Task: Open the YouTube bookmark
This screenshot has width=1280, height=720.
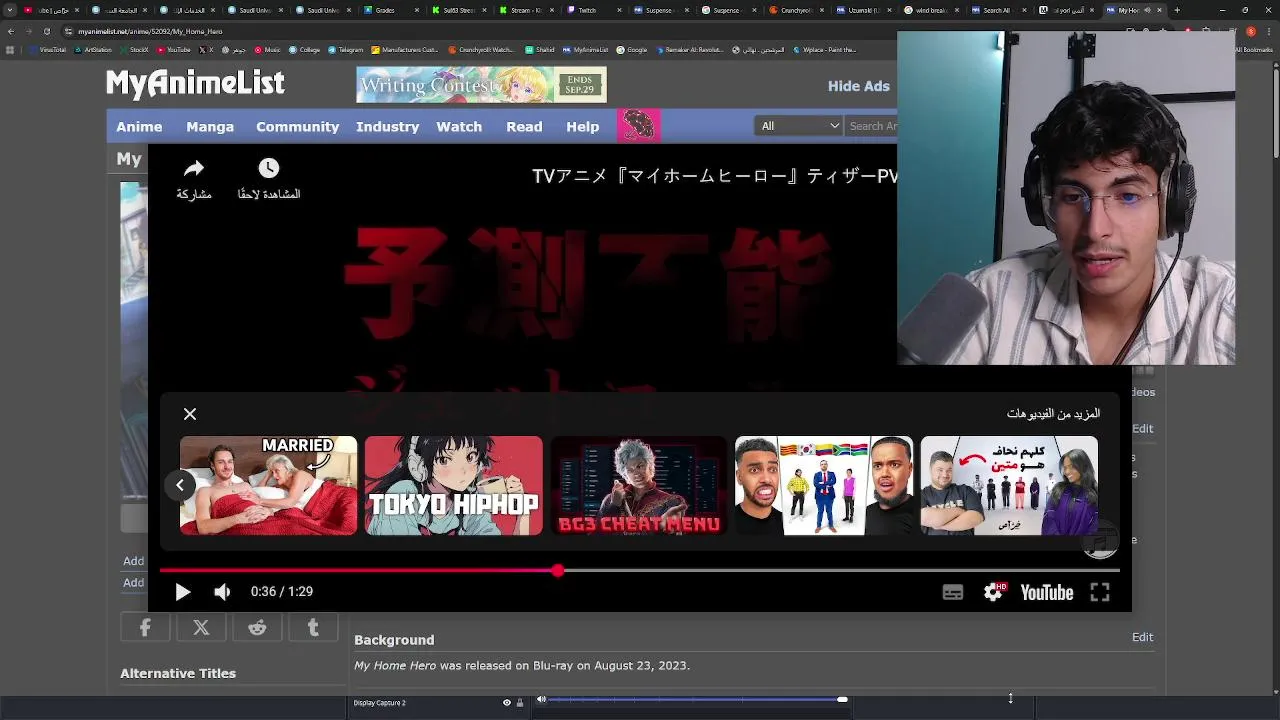Action: pos(173,50)
